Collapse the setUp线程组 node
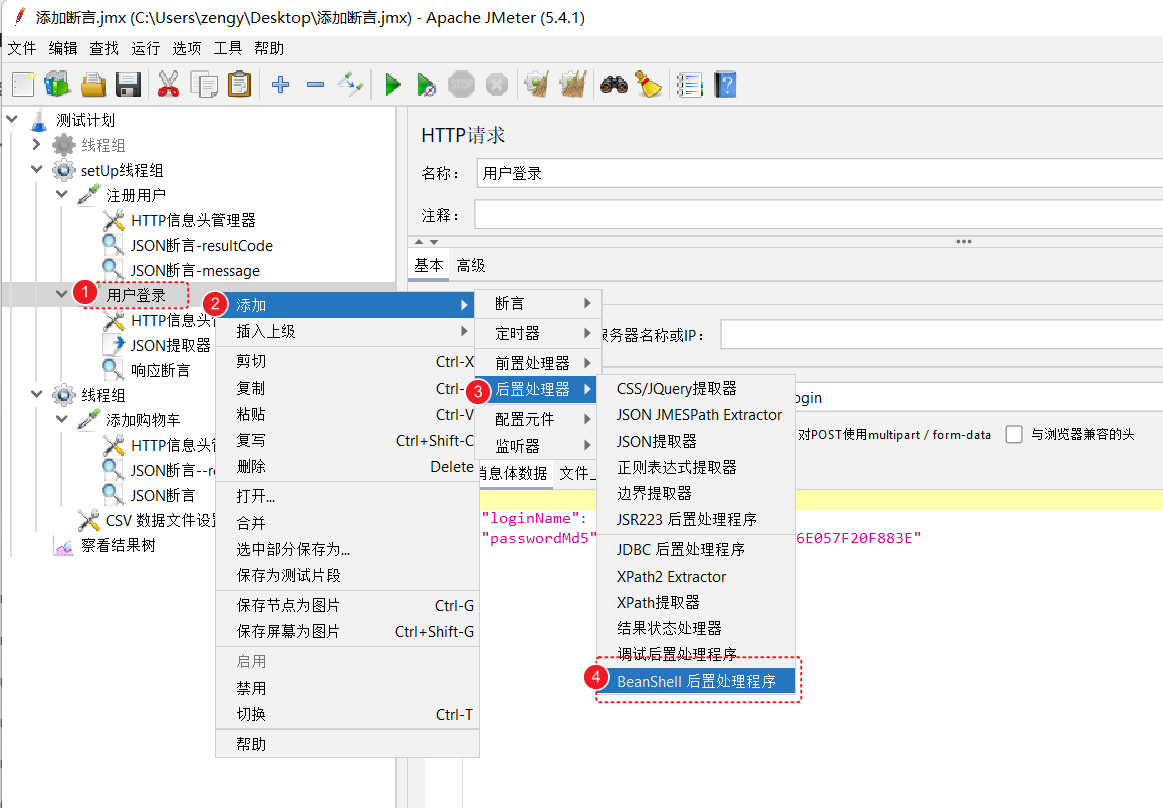The height and width of the screenshot is (808, 1163). click(36, 169)
